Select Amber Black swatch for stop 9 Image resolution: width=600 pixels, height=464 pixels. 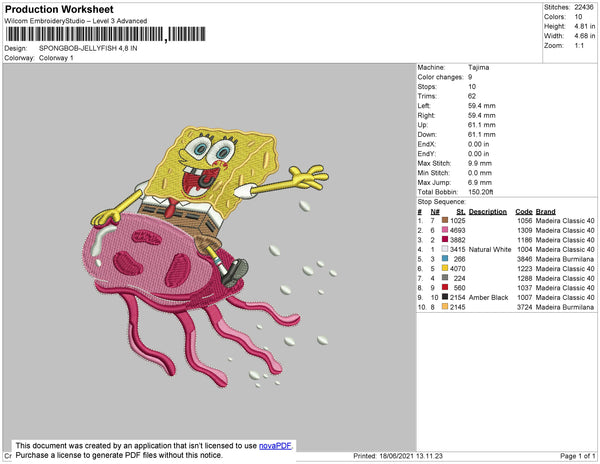pyautogui.click(x=445, y=297)
